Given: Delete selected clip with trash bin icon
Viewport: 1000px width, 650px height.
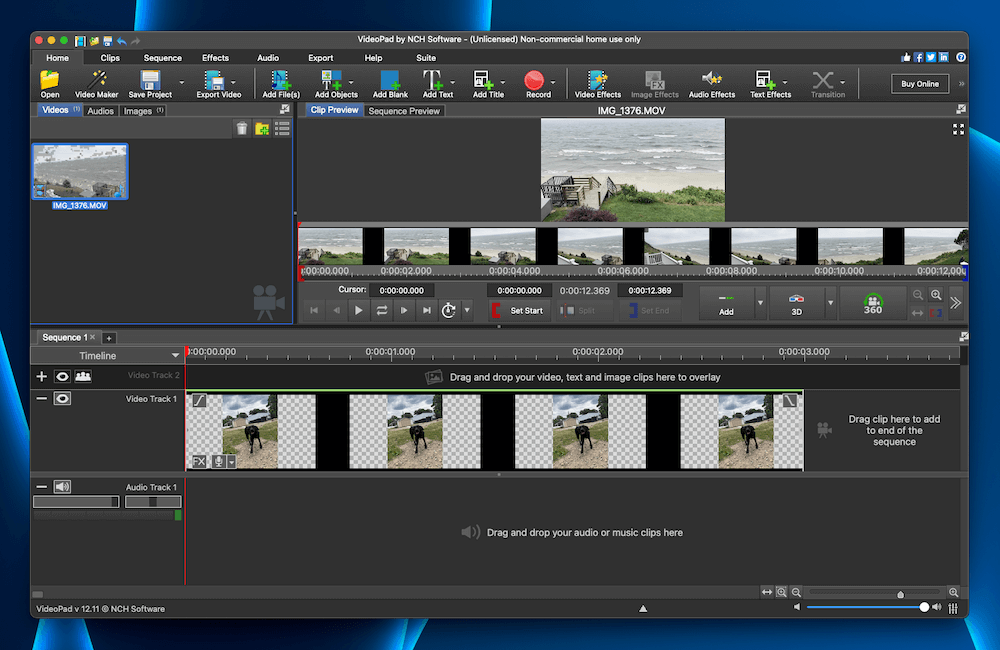Looking at the screenshot, I should click(x=242, y=129).
